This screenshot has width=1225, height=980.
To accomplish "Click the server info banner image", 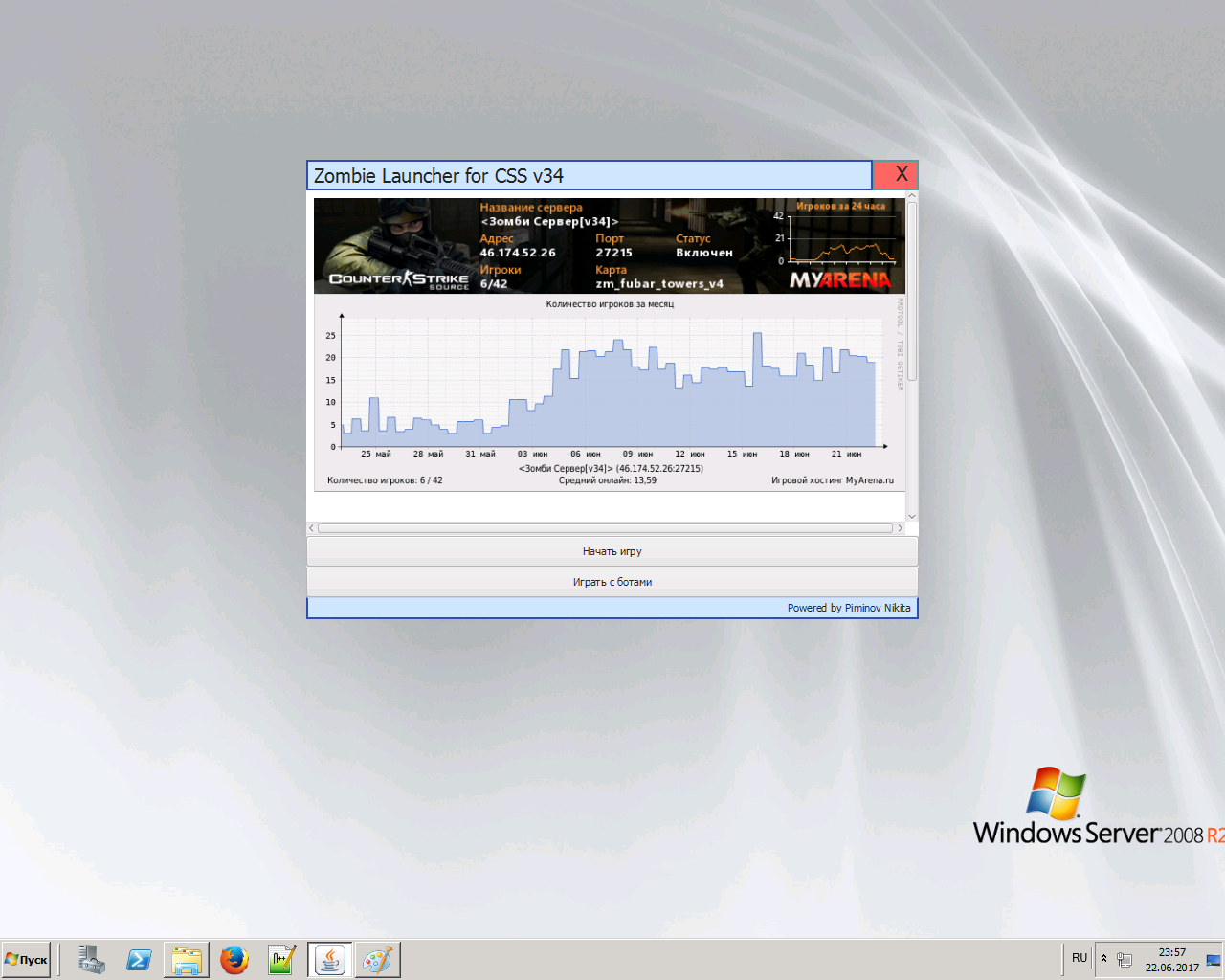I will tap(609, 245).
